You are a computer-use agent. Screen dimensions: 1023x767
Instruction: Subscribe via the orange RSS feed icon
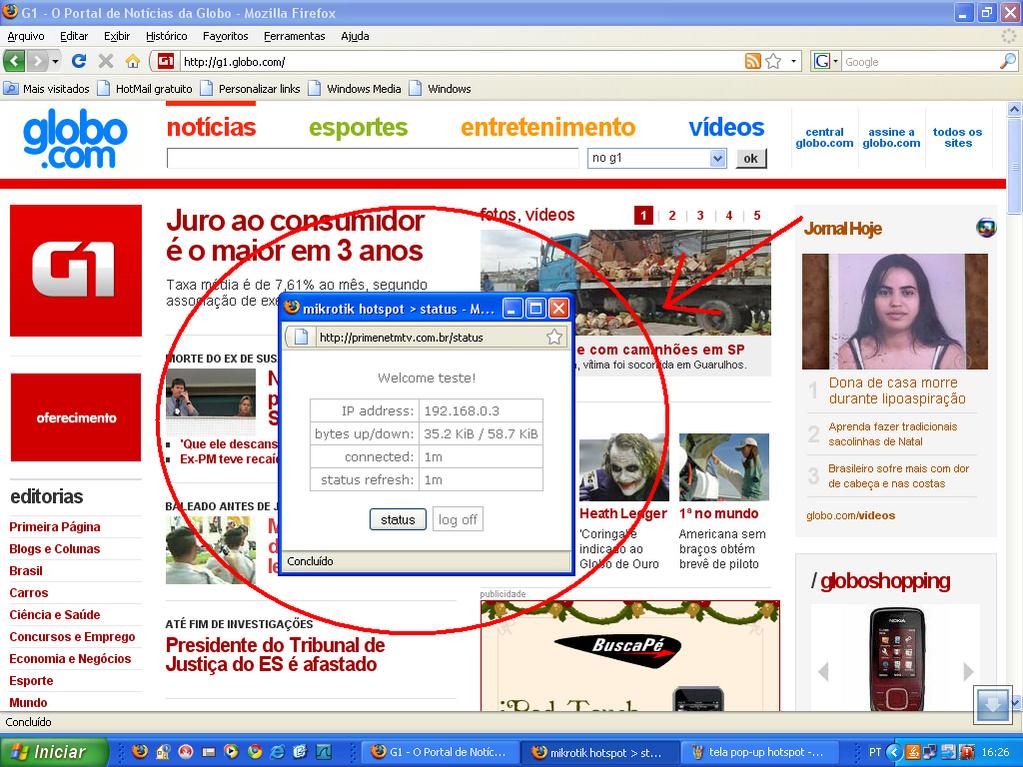point(752,61)
